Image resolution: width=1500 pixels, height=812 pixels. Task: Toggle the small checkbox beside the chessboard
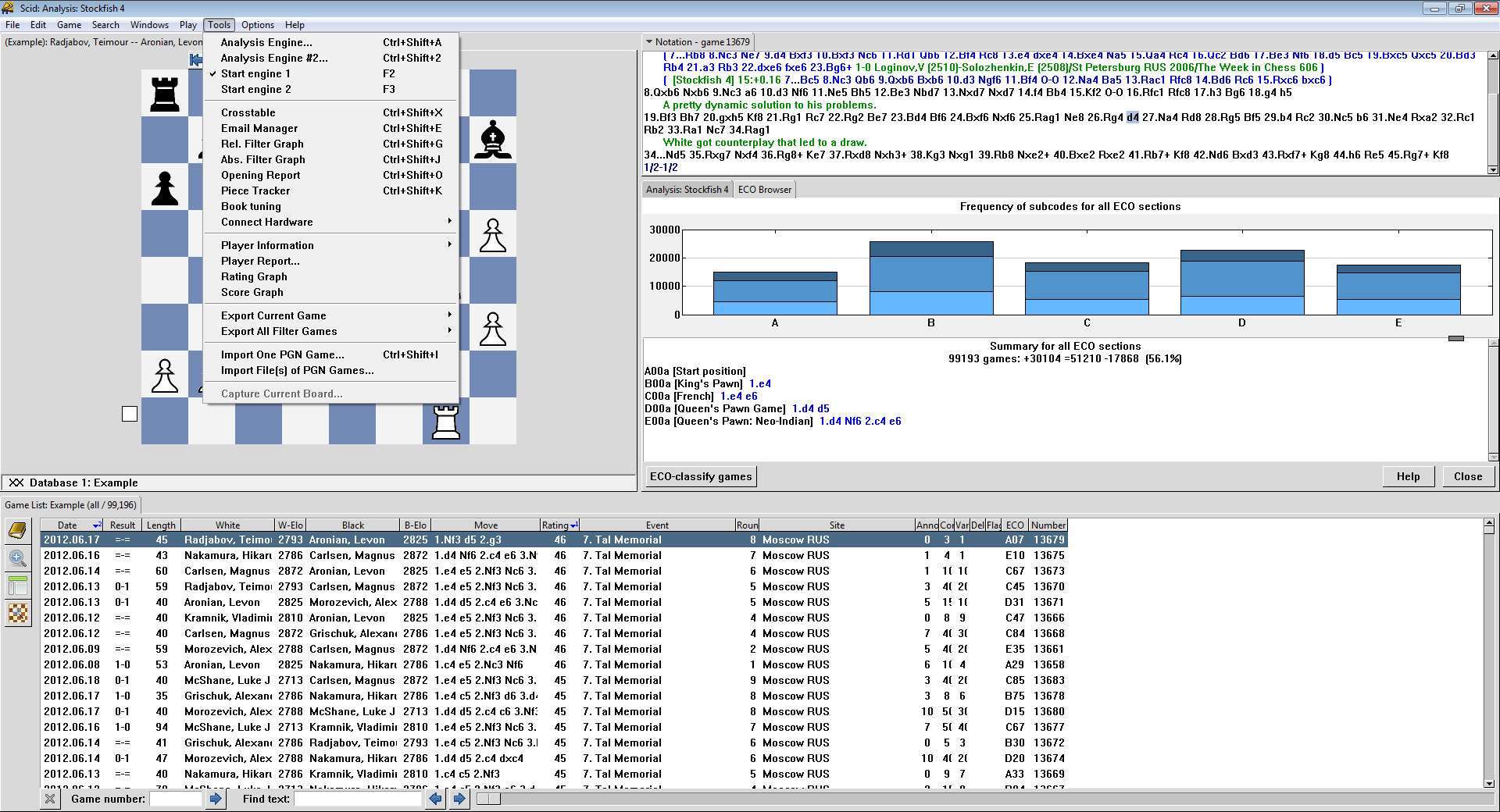[129, 414]
